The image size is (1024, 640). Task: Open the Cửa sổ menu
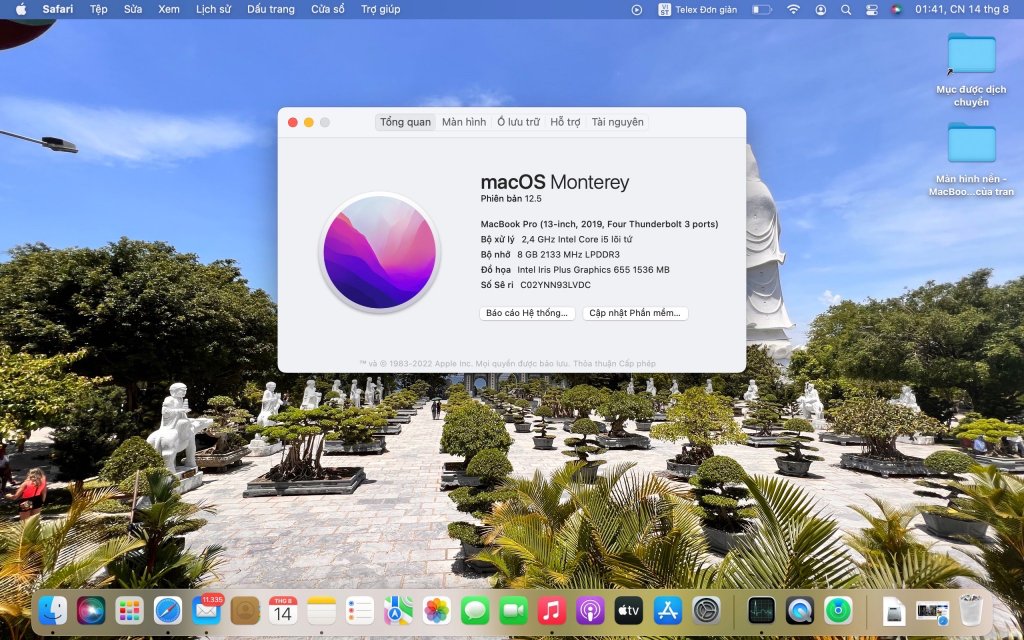coord(328,9)
